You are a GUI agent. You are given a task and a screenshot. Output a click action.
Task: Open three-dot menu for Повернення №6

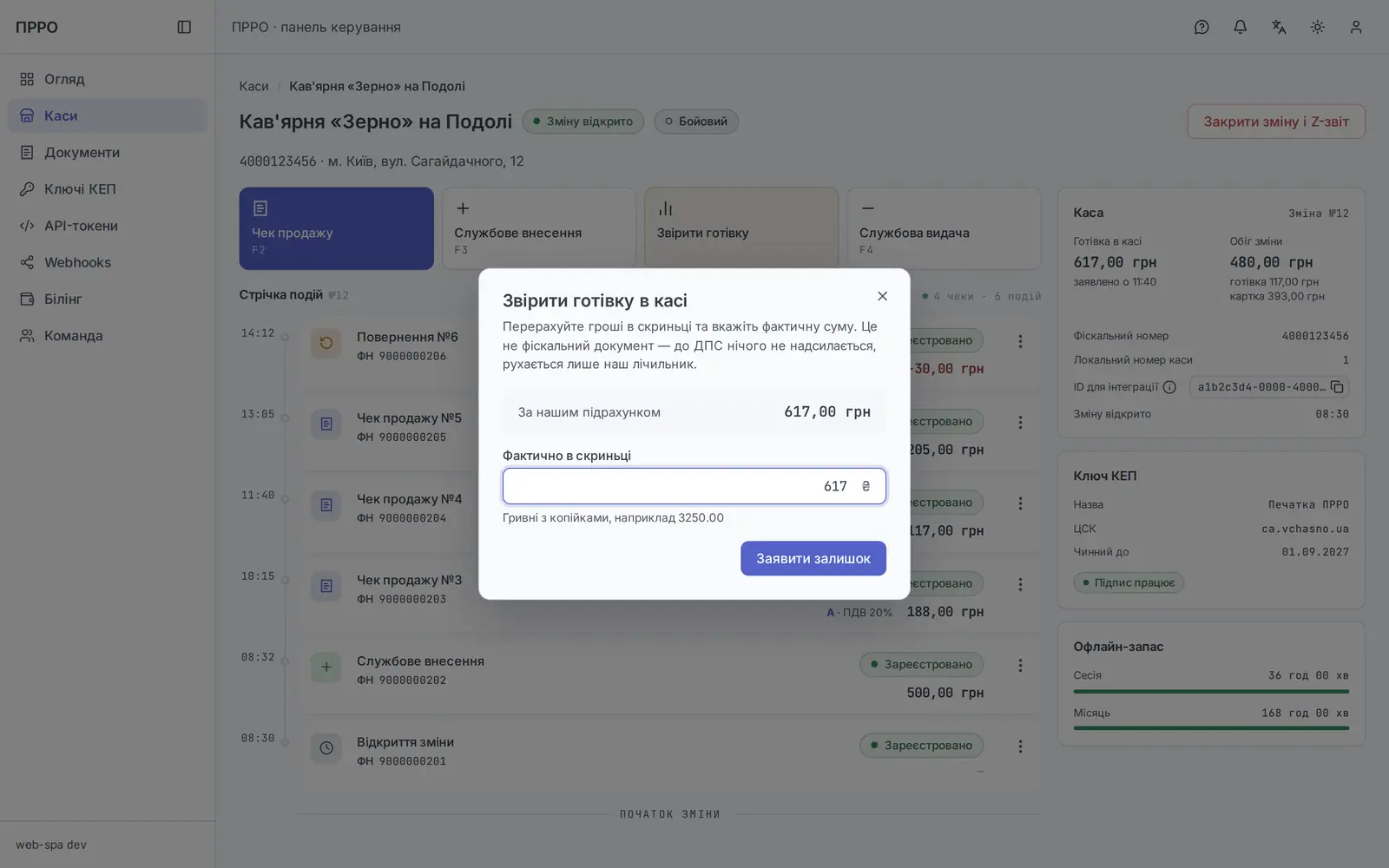coord(1020,341)
